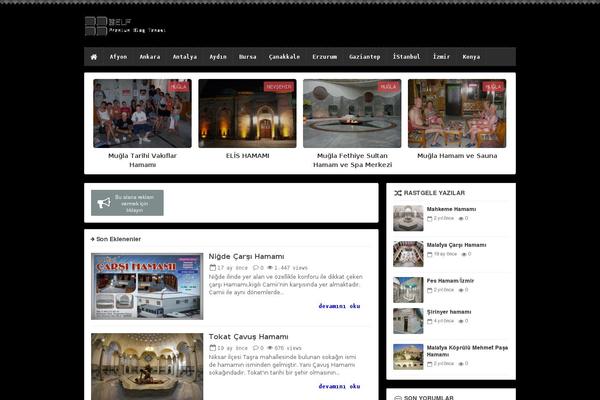Click the megaphone advertisement icon
This screenshot has height=400, width=600.
104,203
